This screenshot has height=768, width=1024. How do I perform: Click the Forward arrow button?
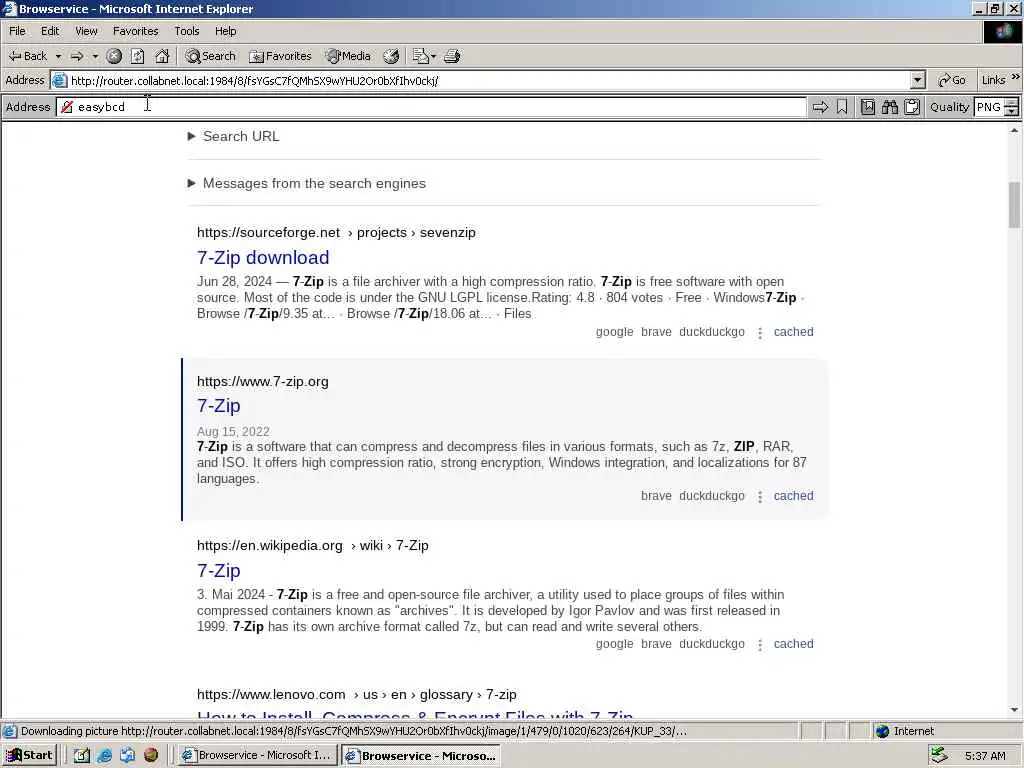pos(77,56)
